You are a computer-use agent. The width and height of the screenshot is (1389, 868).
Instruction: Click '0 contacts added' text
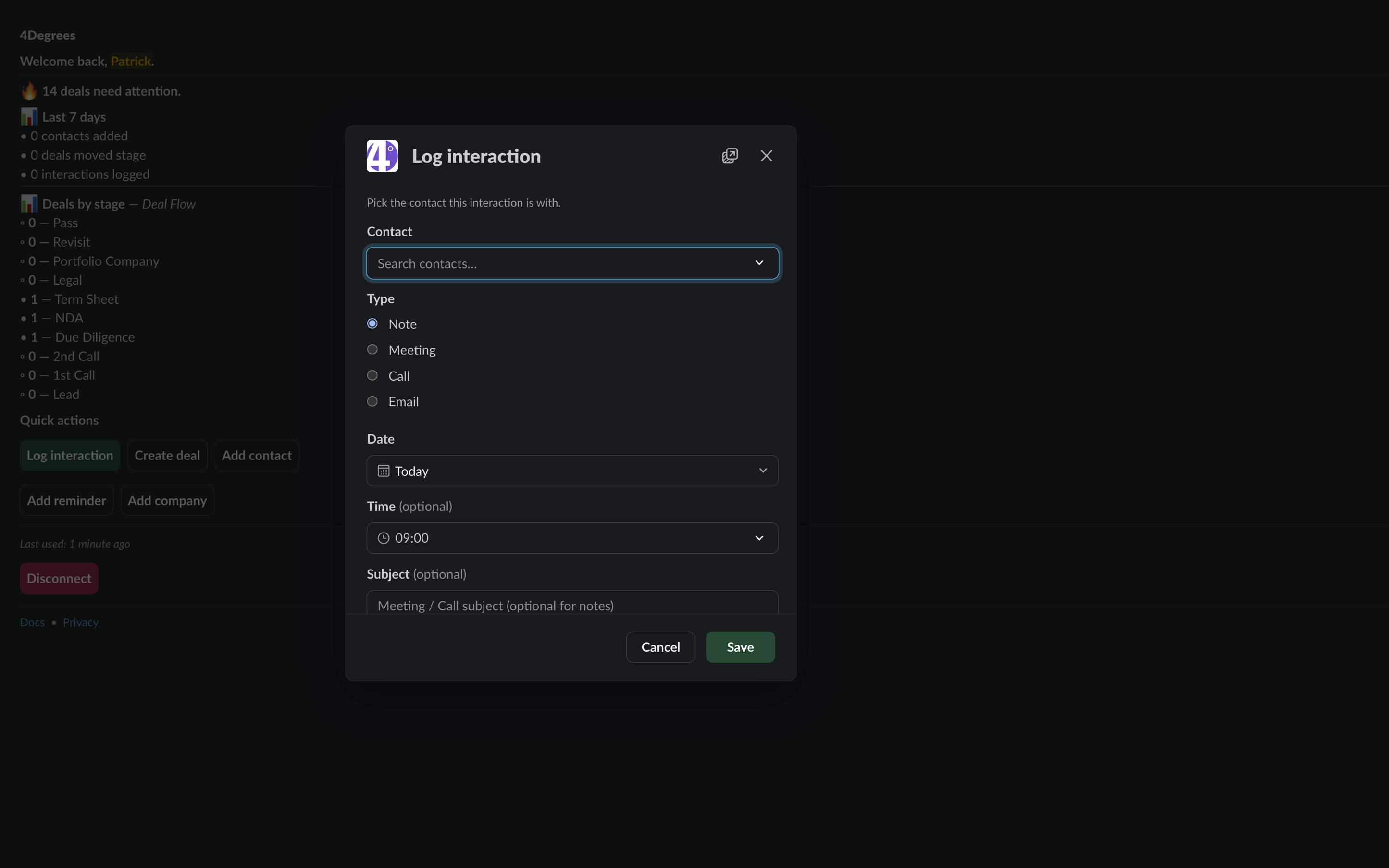[x=79, y=136]
